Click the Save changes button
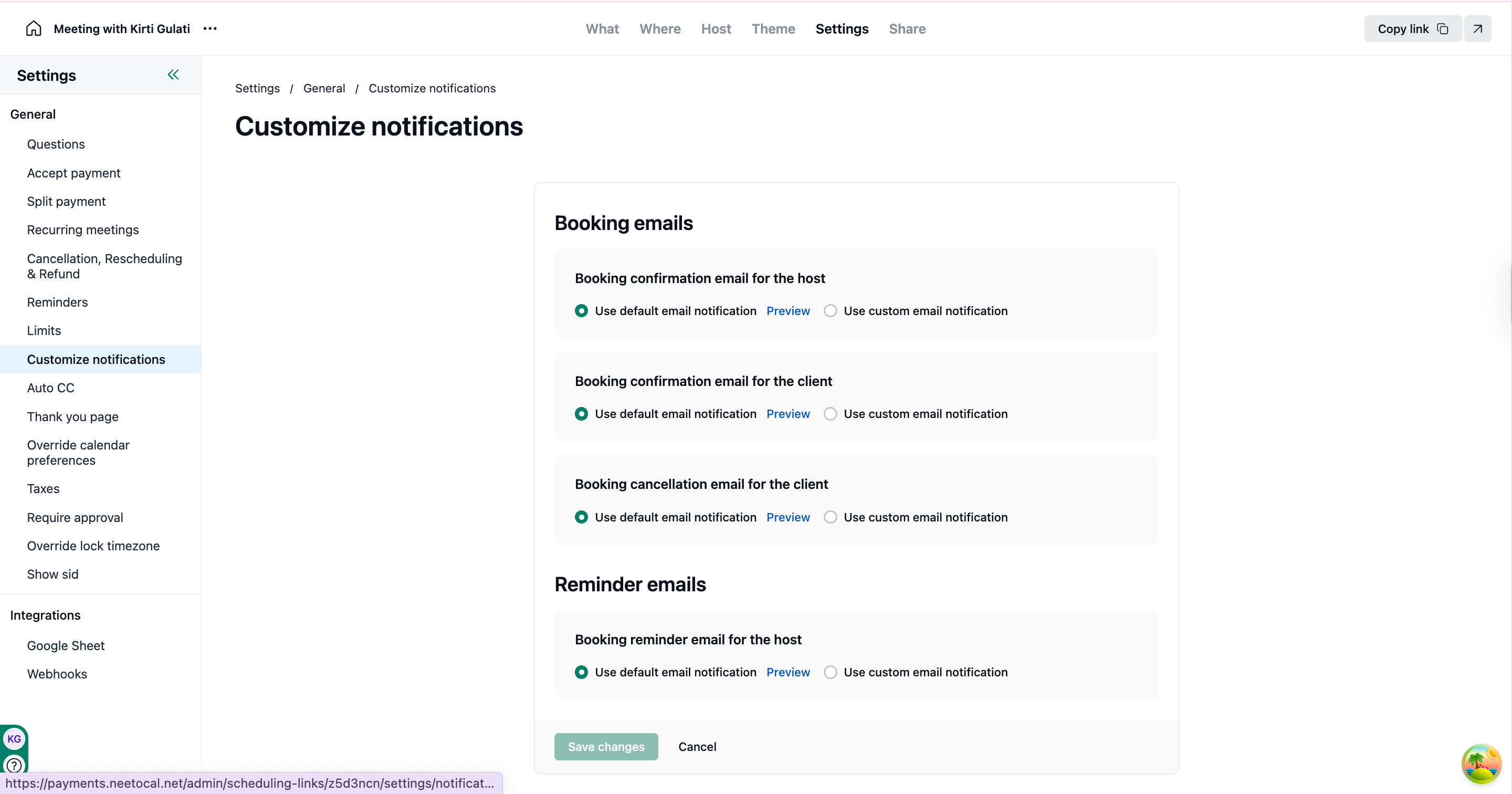 606,746
